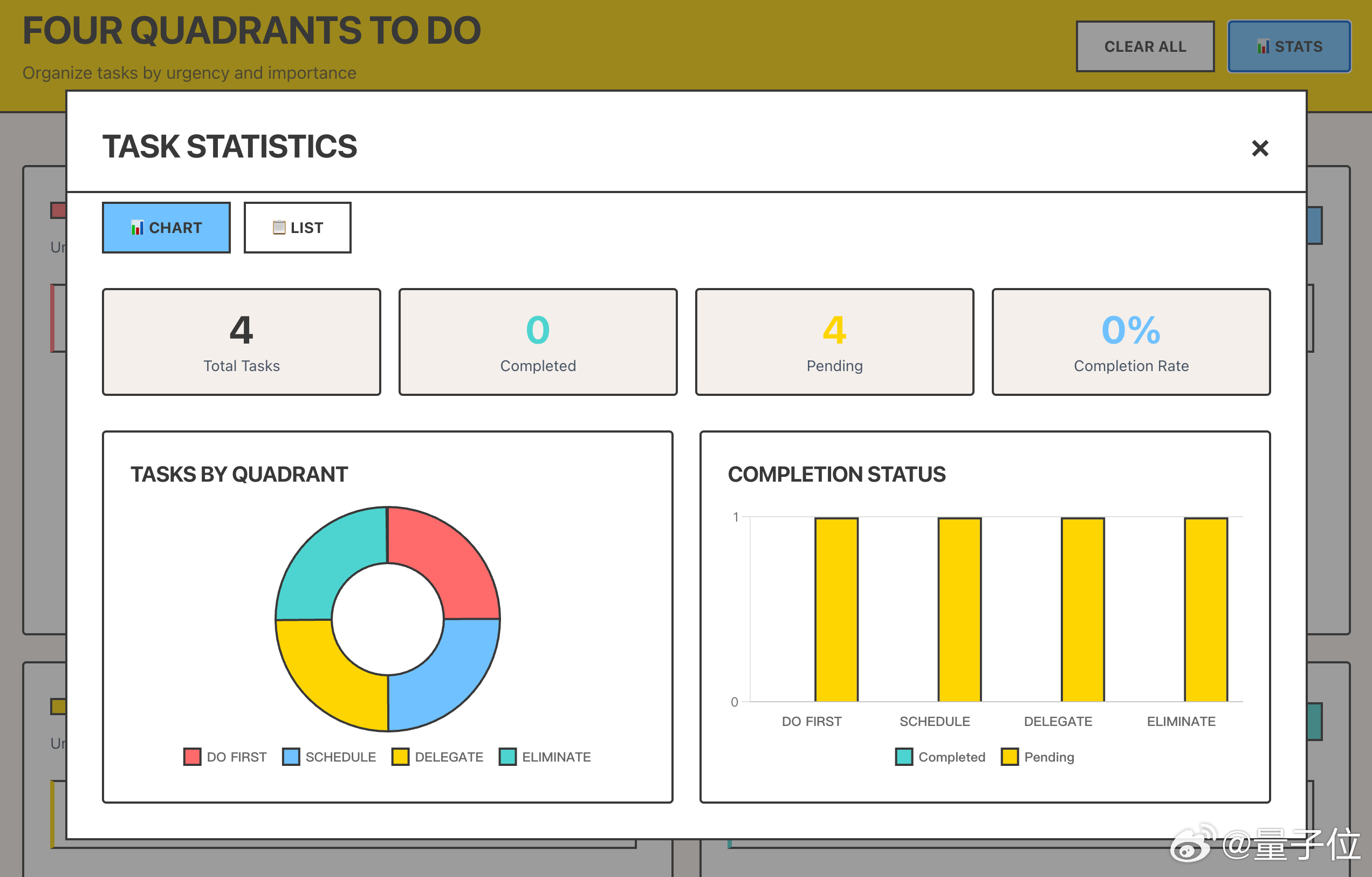Toggle DELEGATE legend swatch in donut chart
This screenshot has width=1372, height=877.
[x=400, y=757]
